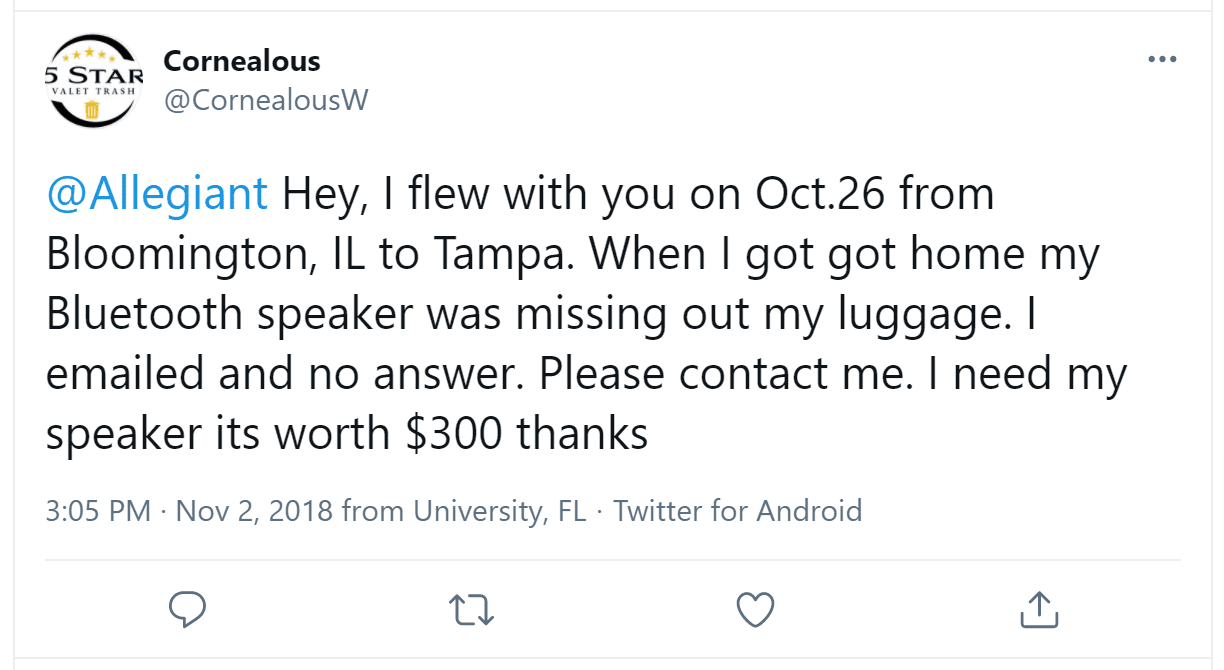Click the Twitter for Android source label
The width and height of the screenshot is (1224, 670).
(x=737, y=511)
